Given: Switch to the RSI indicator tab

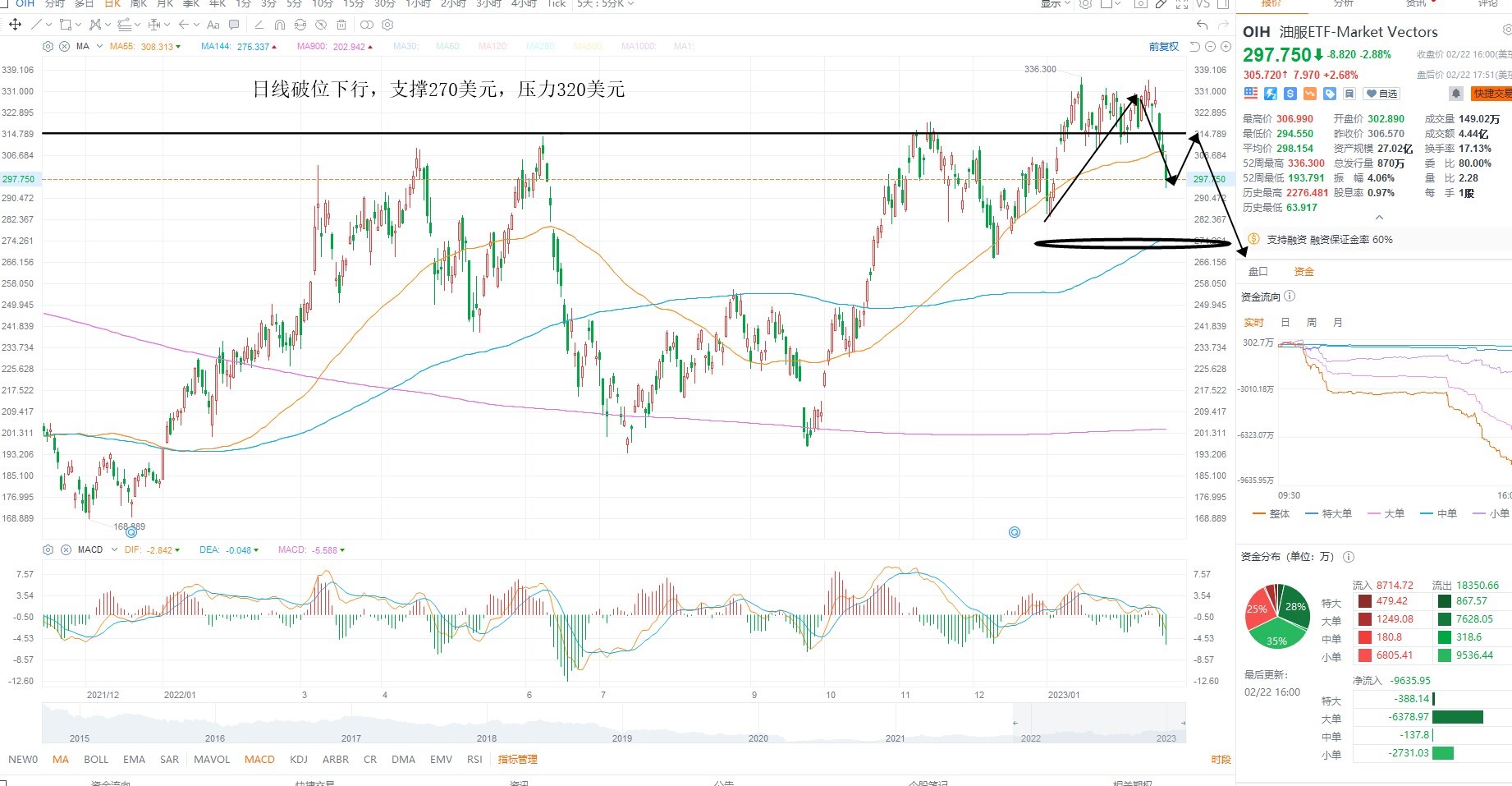Looking at the screenshot, I should pos(474,759).
